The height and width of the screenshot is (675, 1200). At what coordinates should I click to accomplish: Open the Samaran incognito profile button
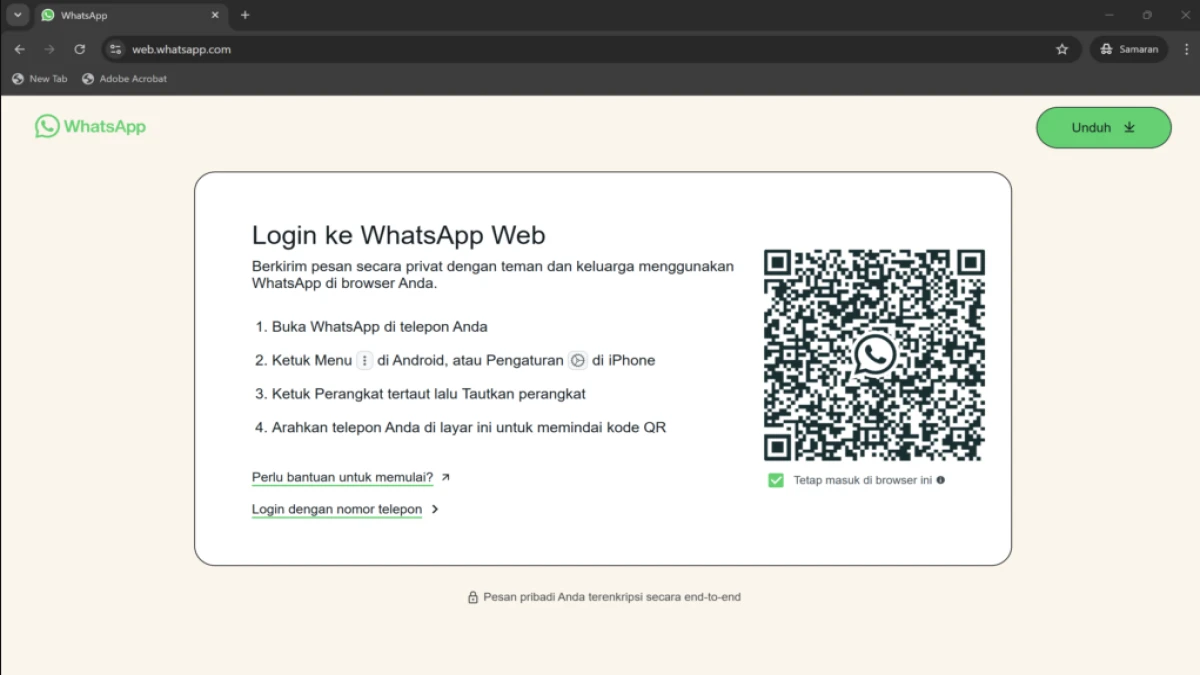tap(1129, 49)
